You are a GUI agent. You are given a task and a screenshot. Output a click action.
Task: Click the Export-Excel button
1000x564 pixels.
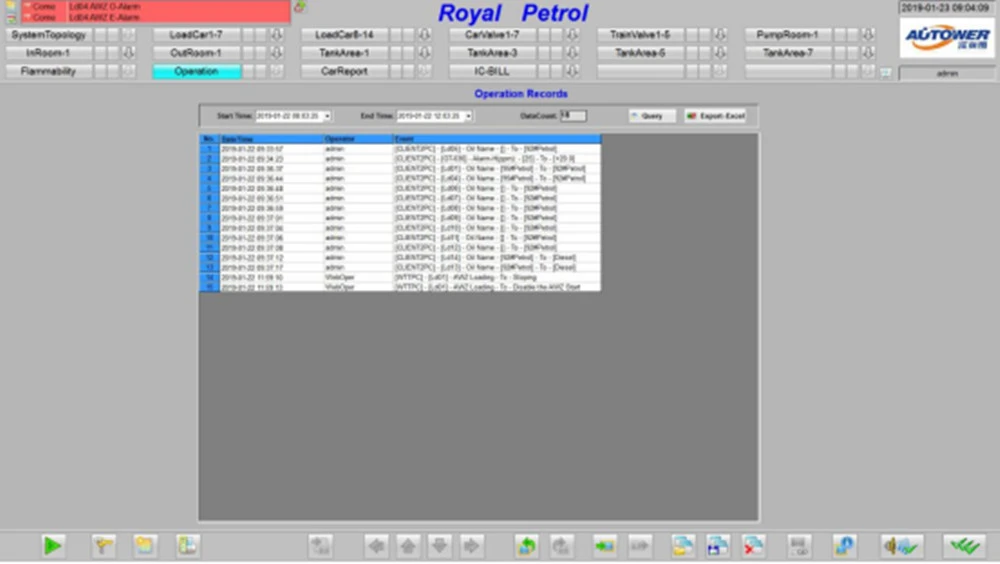click(716, 116)
